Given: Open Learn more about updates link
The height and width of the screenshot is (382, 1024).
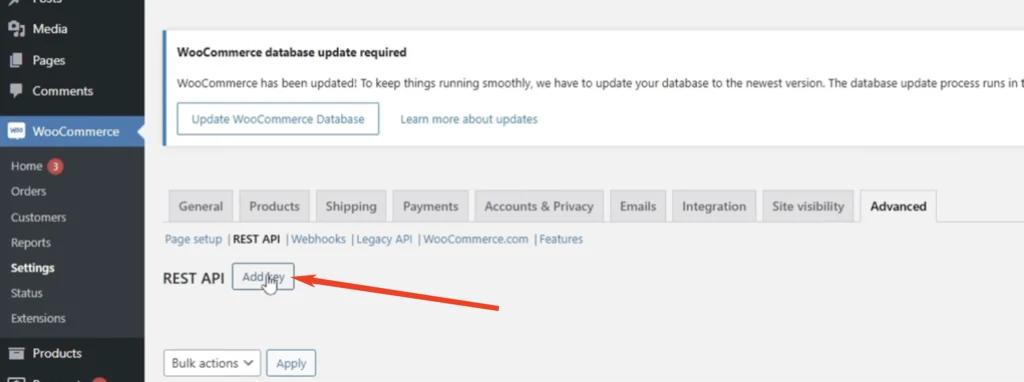Looking at the screenshot, I should [x=469, y=119].
